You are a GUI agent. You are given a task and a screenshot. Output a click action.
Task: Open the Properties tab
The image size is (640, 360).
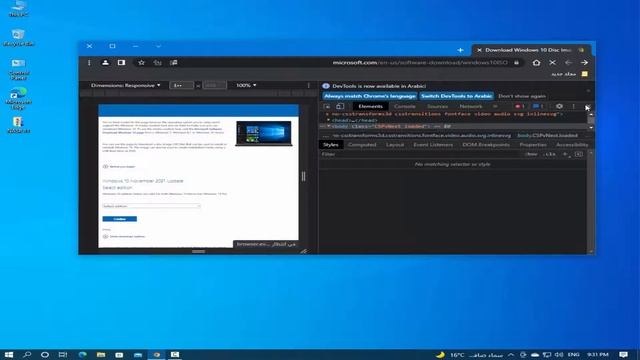pyautogui.click(x=533, y=145)
